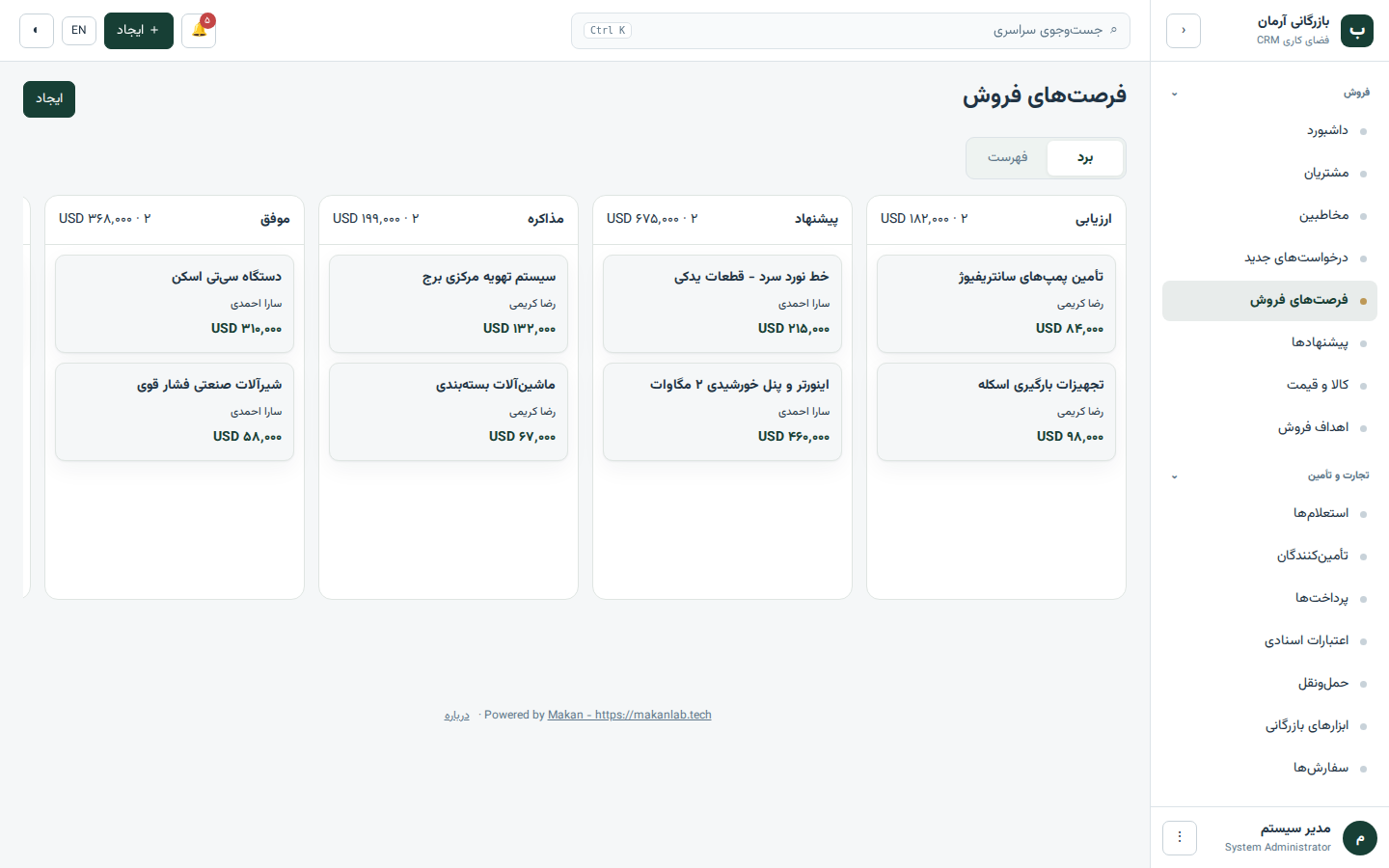1389x868 pixels.
Task: Open کالا و قیمت in sidebar
Action: click(x=1269, y=385)
